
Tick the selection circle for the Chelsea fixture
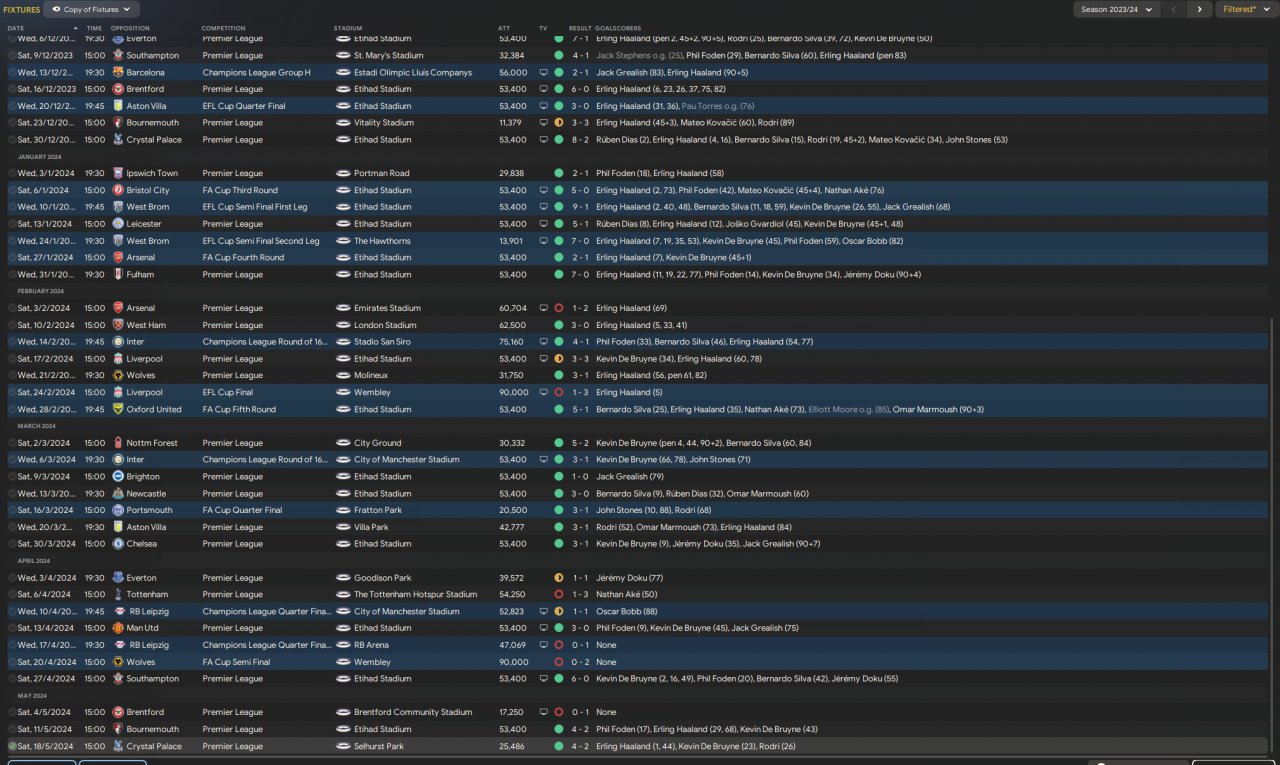coord(12,544)
